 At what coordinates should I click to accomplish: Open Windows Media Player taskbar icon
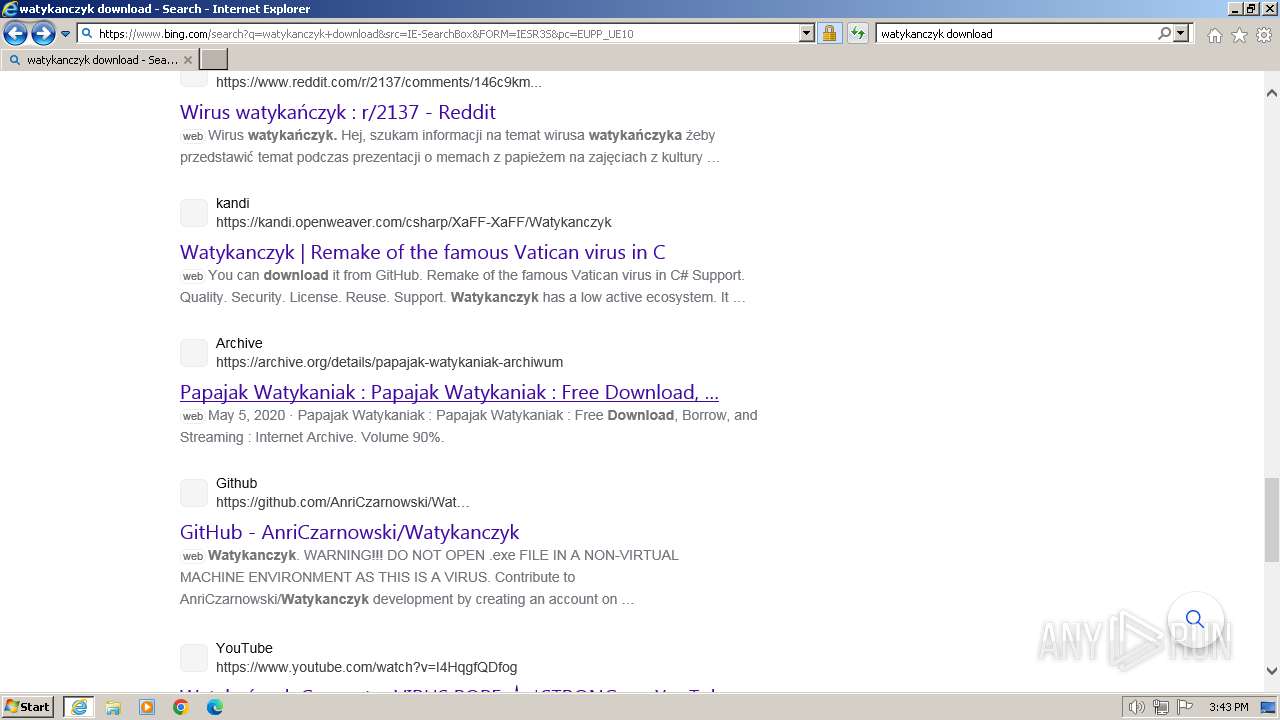point(147,707)
